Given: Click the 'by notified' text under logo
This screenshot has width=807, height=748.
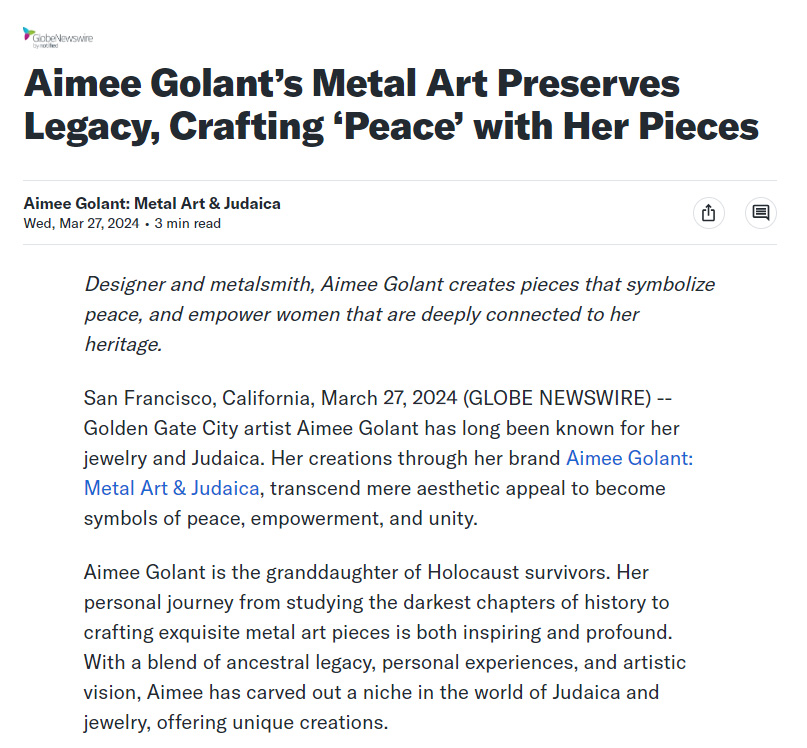Looking at the screenshot, I should point(49,46).
